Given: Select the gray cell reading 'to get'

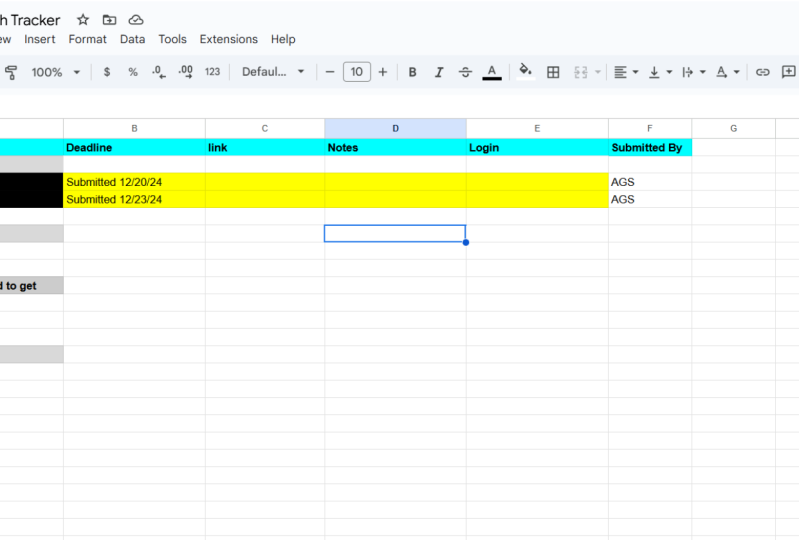Looking at the screenshot, I should click(32, 285).
